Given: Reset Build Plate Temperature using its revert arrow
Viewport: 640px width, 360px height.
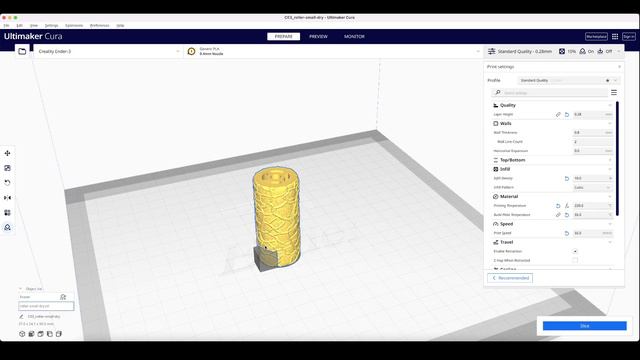Looking at the screenshot, I should coord(567,215).
